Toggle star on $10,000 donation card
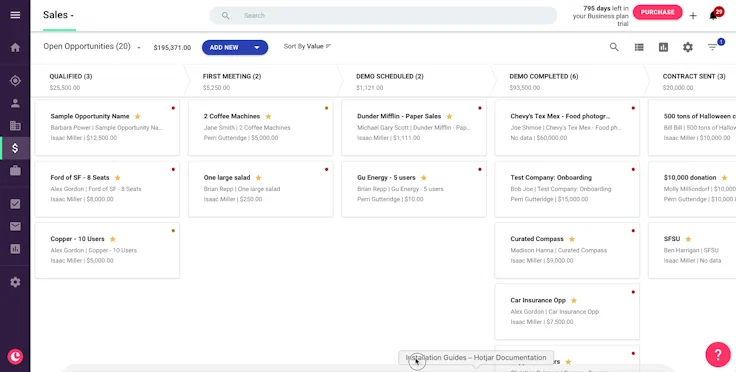This screenshot has height=372, width=736. click(724, 178)
